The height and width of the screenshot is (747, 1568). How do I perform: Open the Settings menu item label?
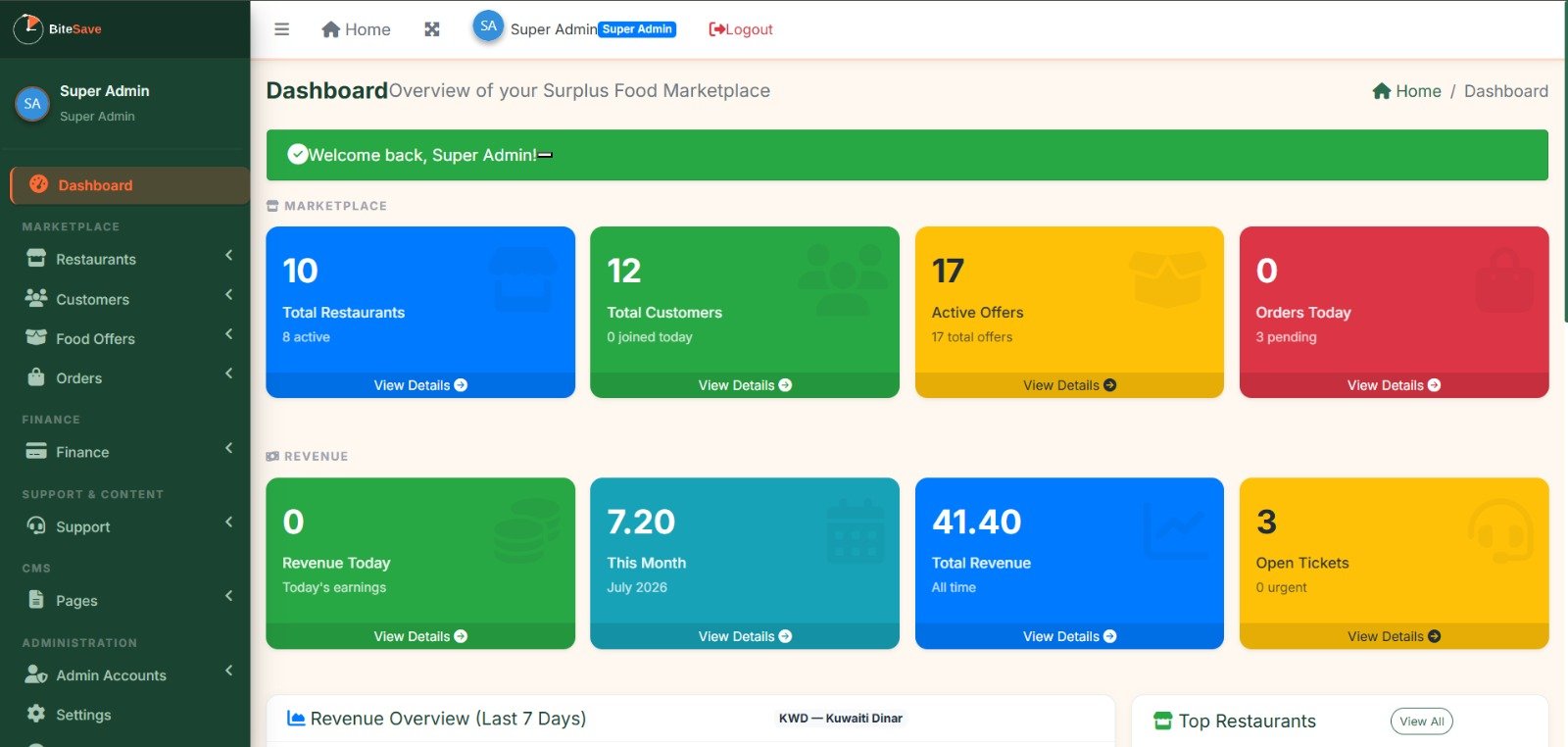pyautogui.click(x=83, y=715)
